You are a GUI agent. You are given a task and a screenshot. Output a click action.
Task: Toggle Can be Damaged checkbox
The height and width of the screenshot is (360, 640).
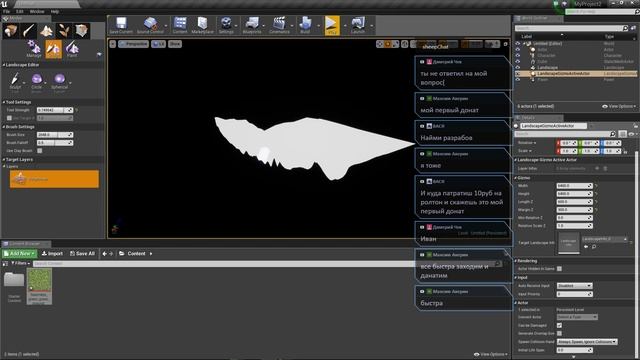[559, 325]
